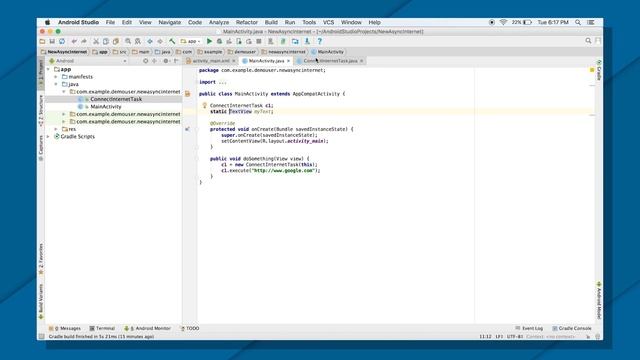This screenshot has height=360, width=640.
Task: Click the yellow warning marker in editor stripe
Action: coord(592,70)
